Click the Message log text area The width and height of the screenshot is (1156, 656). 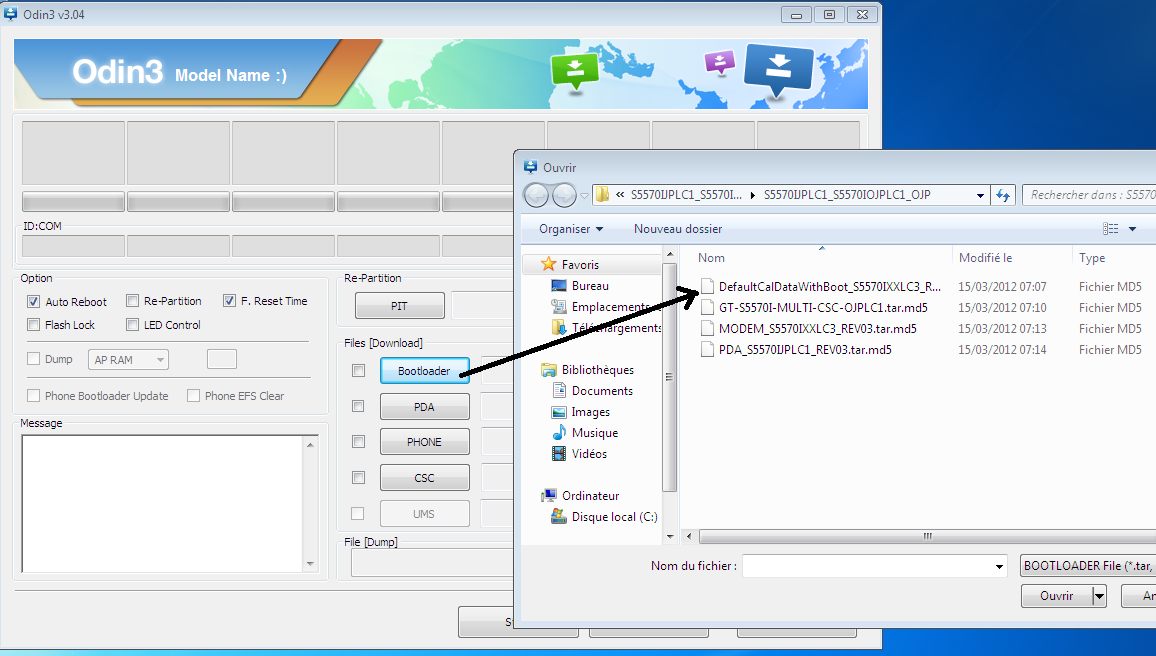click(163, 503)
